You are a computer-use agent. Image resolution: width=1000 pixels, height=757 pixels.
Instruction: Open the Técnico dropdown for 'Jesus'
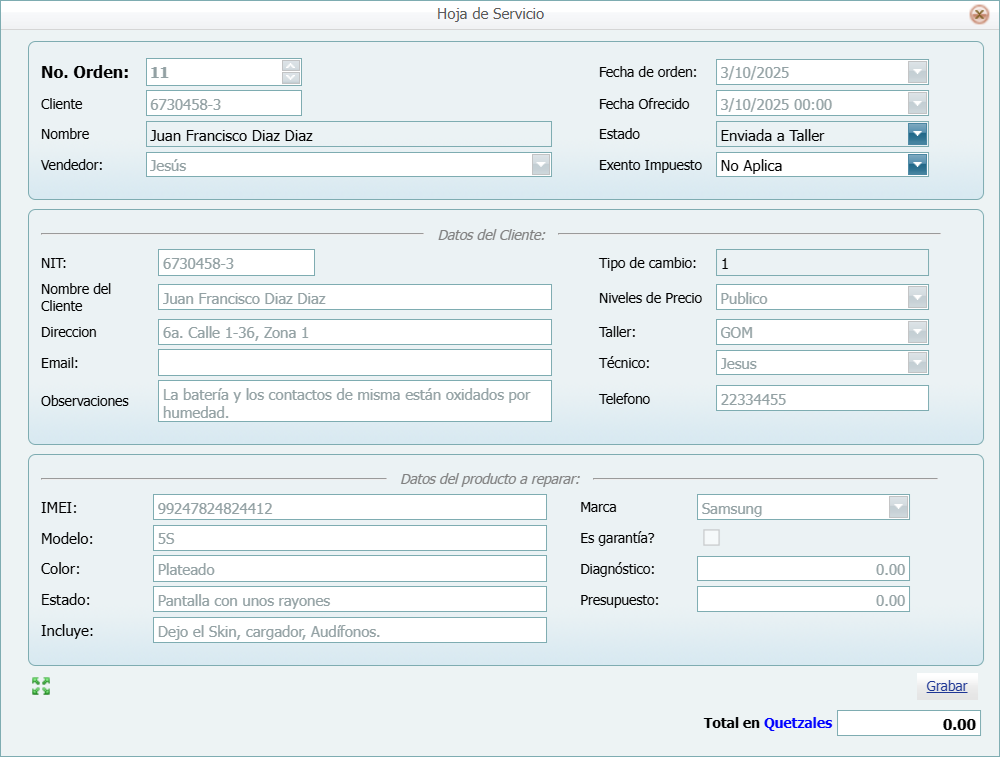point(917,362)
